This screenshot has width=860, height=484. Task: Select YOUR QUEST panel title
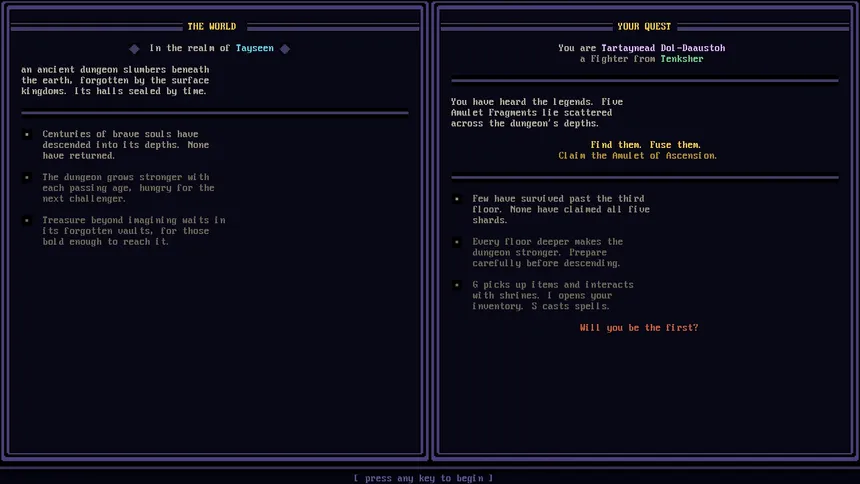(644, 26)
